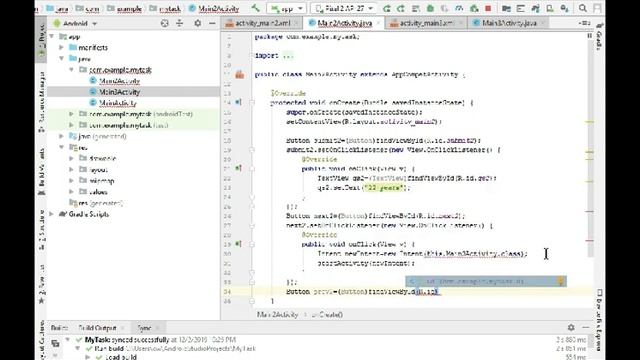Expand the values folder
The image size is (640, 360).
click(71, 191)
